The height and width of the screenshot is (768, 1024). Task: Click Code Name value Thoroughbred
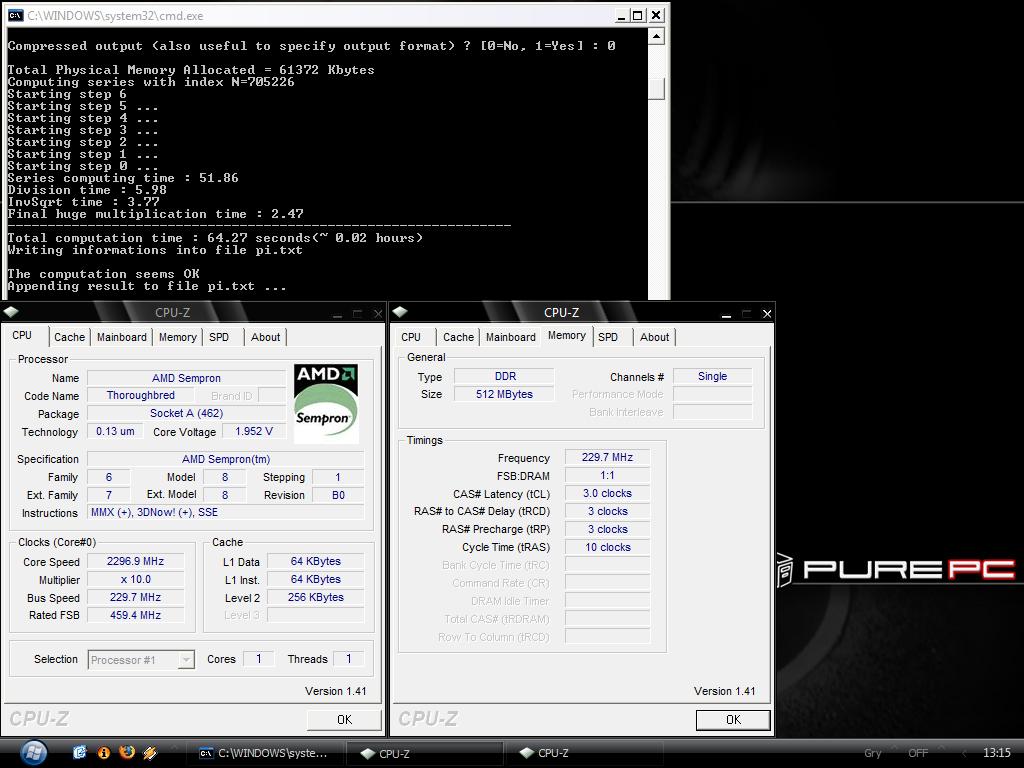[140, 395]
